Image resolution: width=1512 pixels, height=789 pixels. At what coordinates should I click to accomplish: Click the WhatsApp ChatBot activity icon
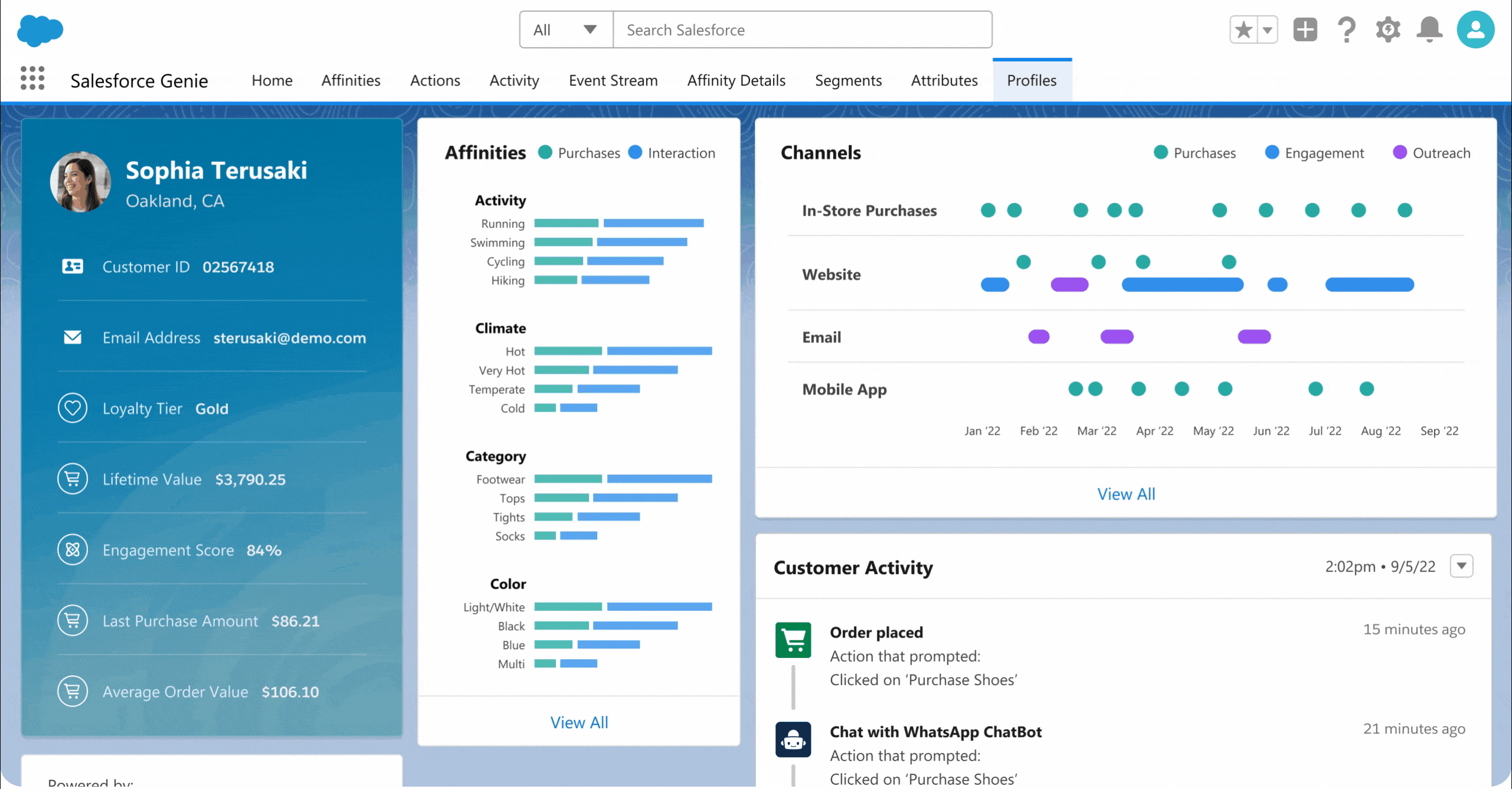pos(793,739)
